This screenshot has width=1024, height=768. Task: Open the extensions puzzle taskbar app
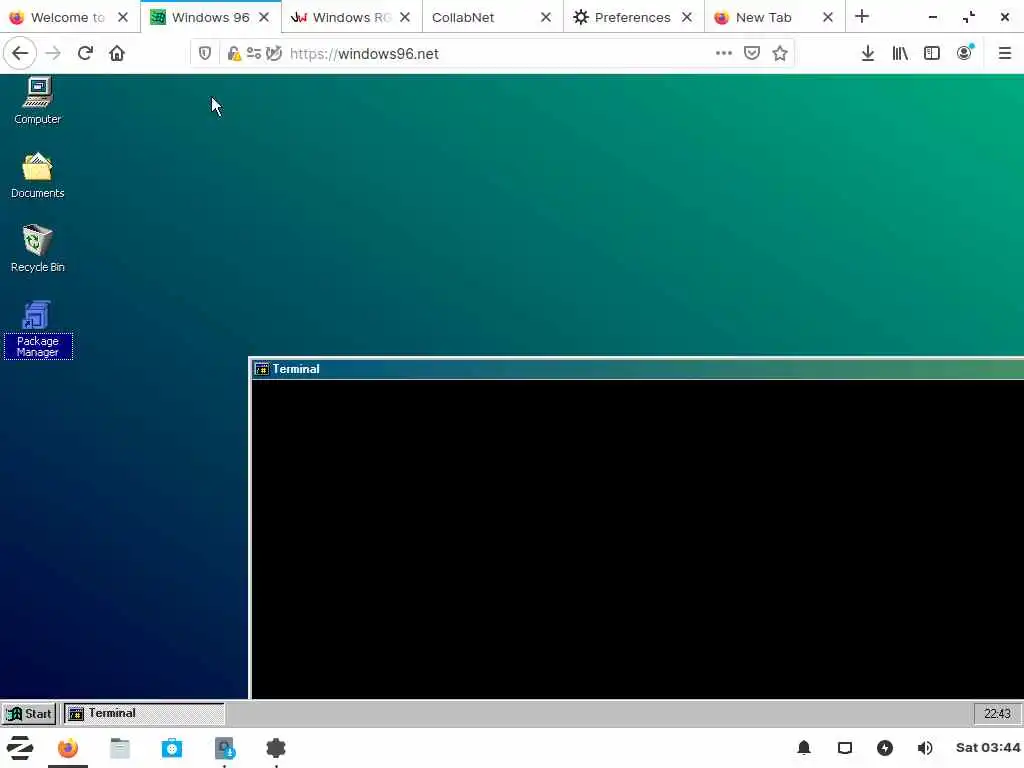coord(276,748)
